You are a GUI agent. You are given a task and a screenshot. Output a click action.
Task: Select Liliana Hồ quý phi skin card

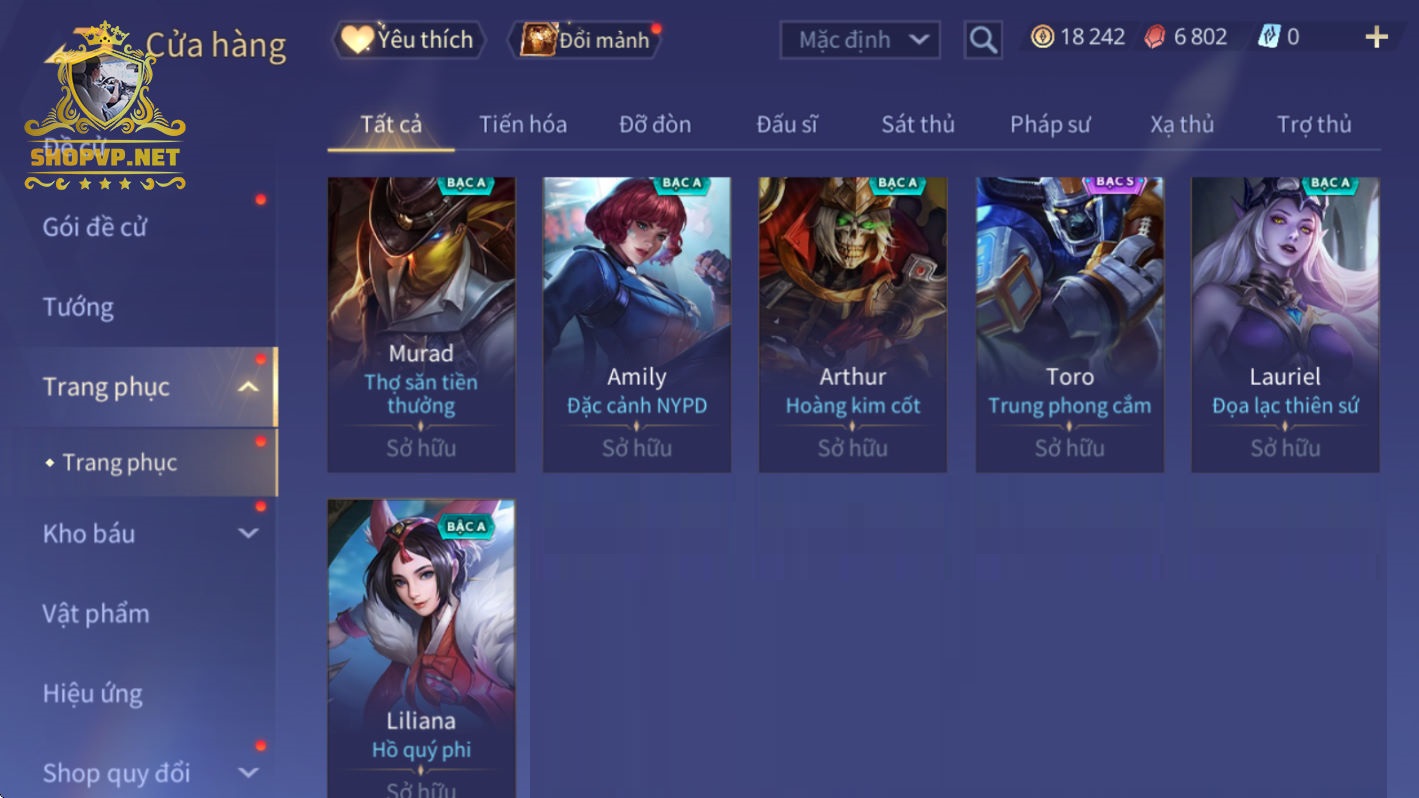421,649
